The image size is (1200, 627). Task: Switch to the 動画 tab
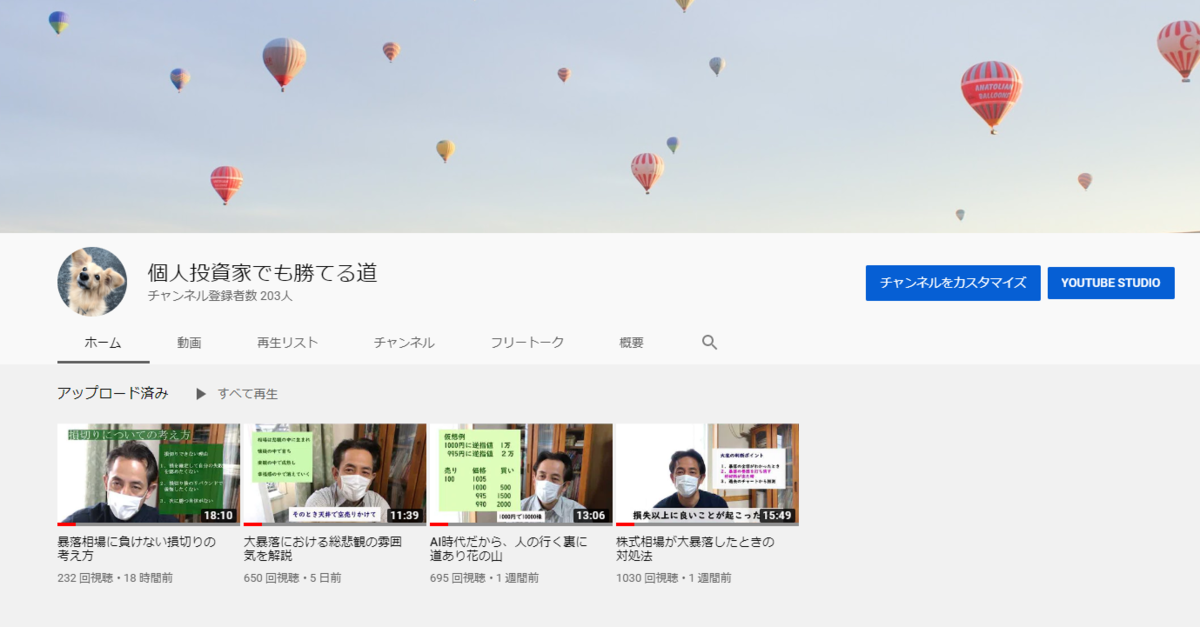[189, 342]
